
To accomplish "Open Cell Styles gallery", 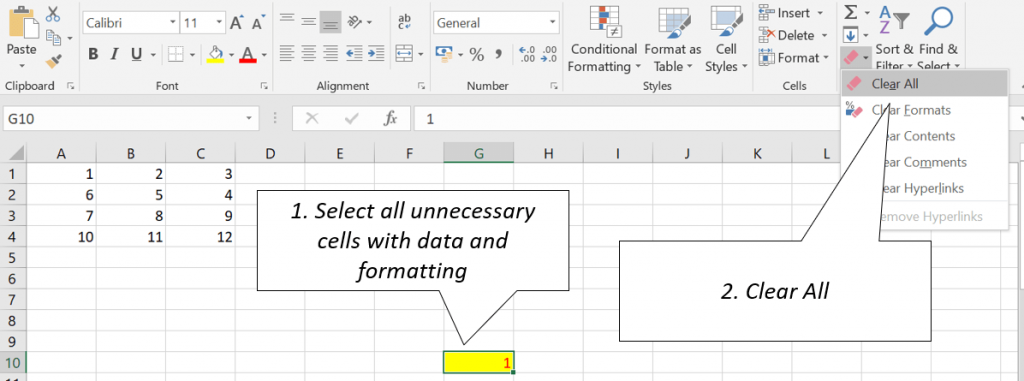I will click(x=726, y=39).
